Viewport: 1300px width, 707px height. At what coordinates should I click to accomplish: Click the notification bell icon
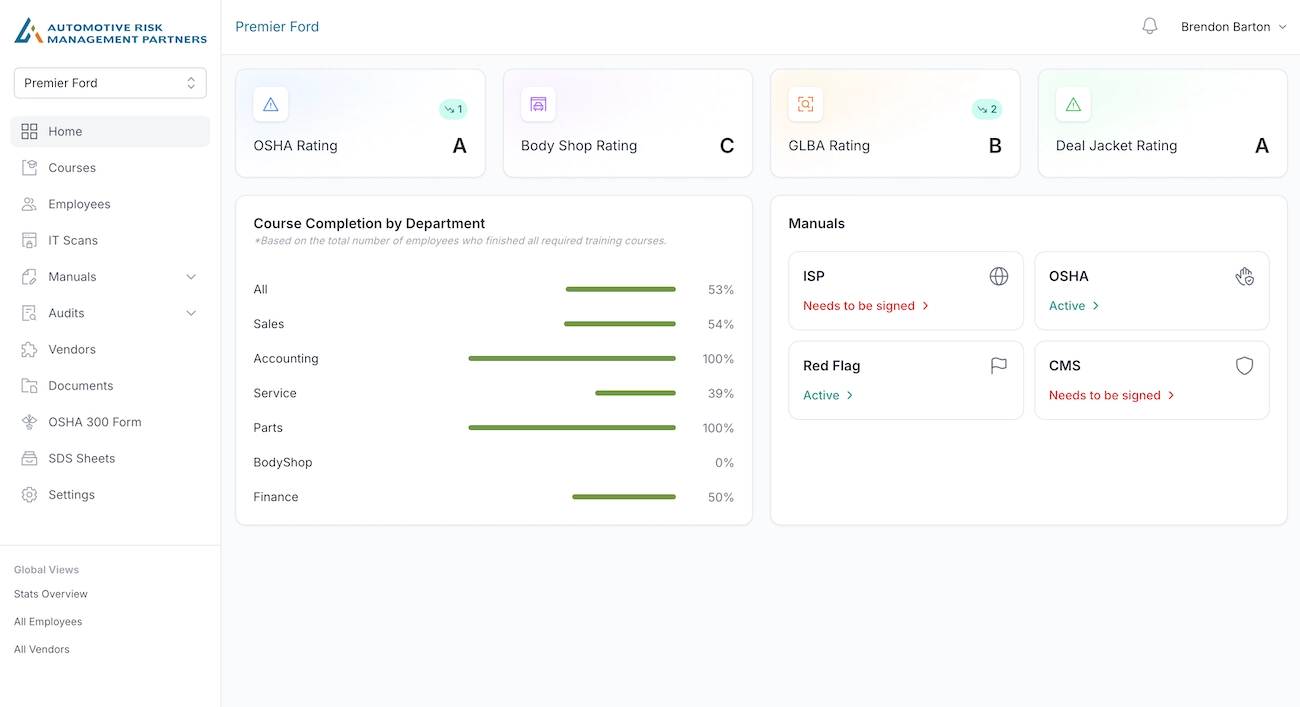tap(1149, 27)
